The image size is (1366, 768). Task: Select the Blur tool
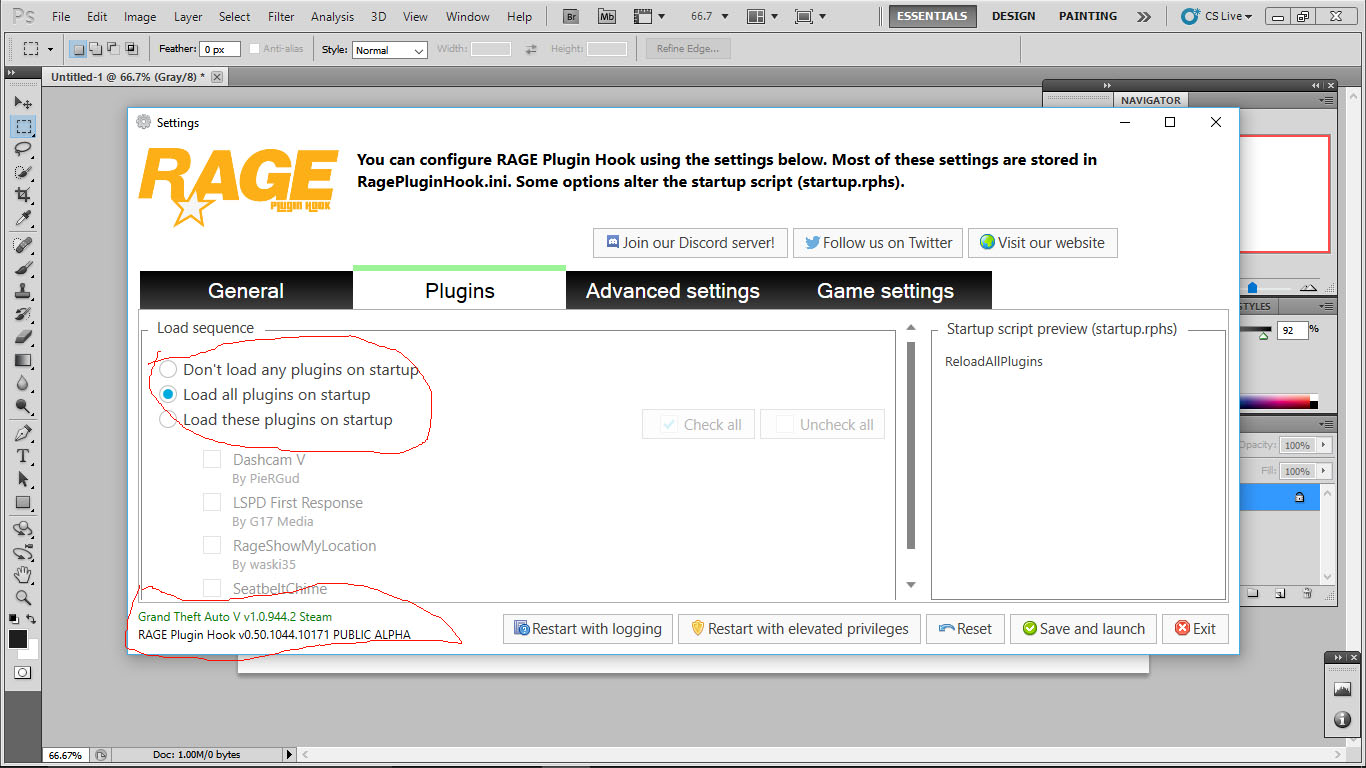[x=22, y=383]
